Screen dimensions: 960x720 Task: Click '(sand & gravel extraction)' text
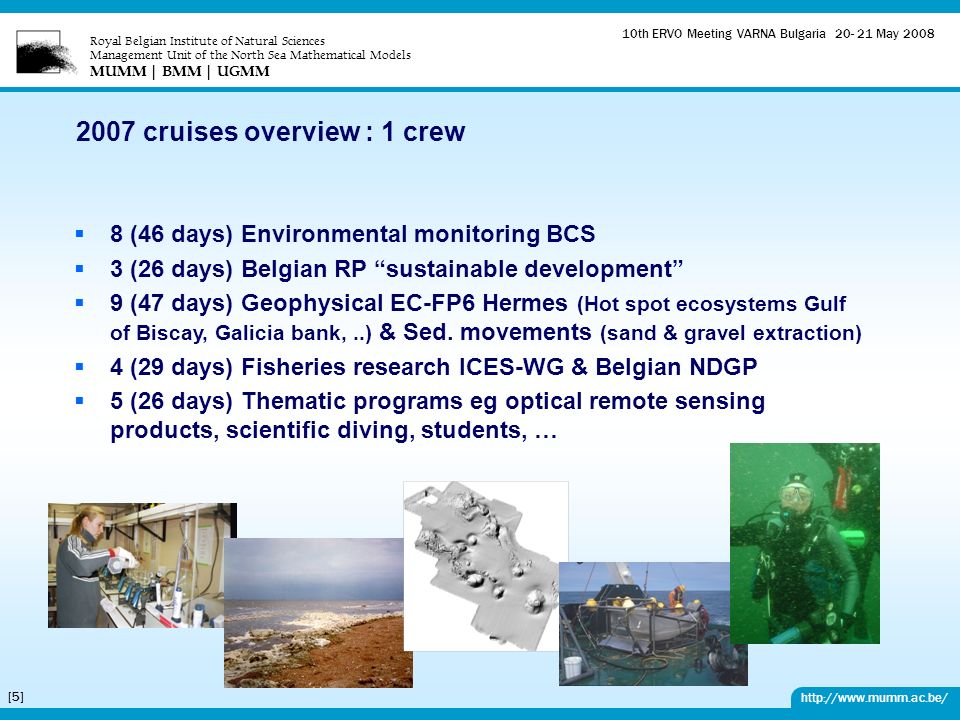tap(731, 333)
